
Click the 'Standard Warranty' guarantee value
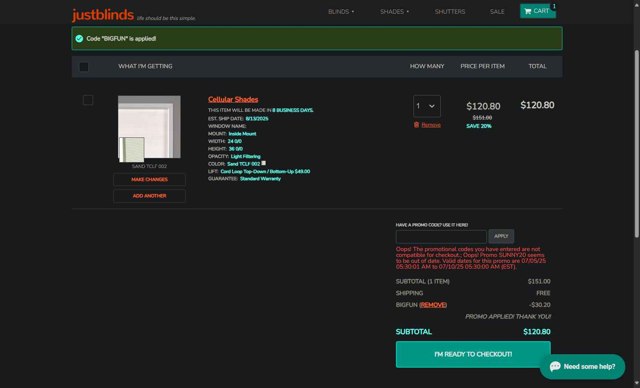(x=260, y=179)
